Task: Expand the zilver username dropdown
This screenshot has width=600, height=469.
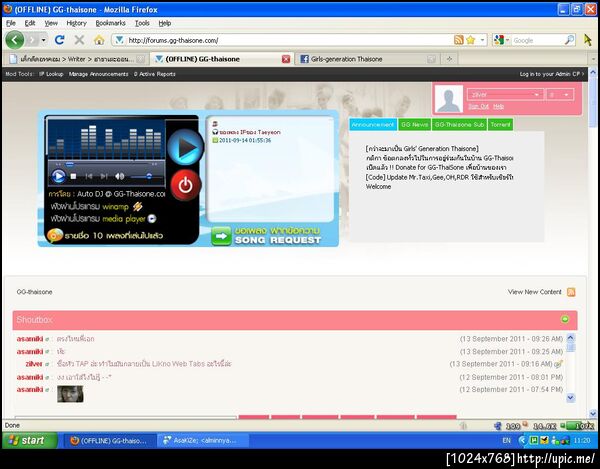Action: 505,94
